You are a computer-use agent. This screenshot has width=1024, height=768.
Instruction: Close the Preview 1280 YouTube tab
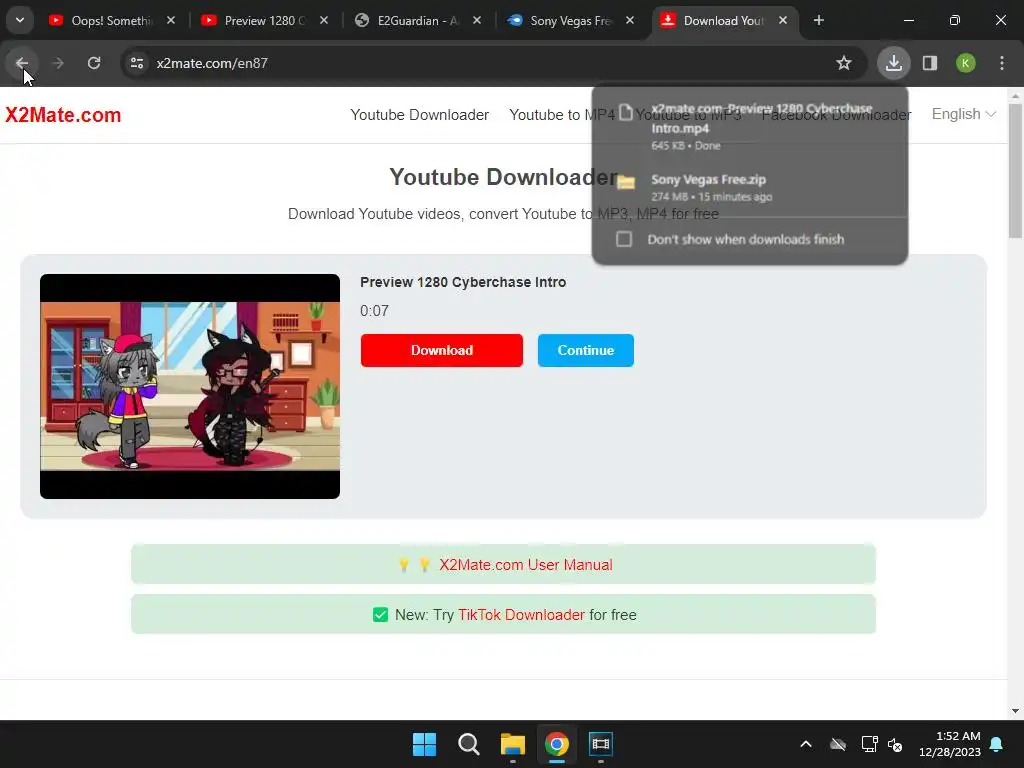point(324,21)
